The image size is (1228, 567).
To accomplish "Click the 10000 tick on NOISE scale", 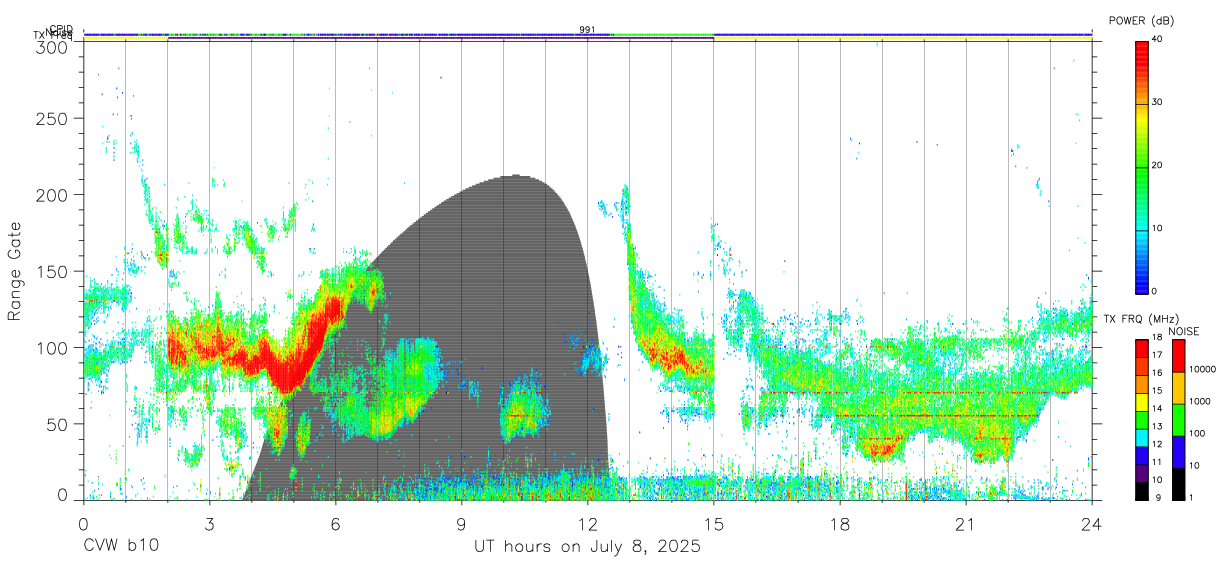I will click(x=1202, y=369).
